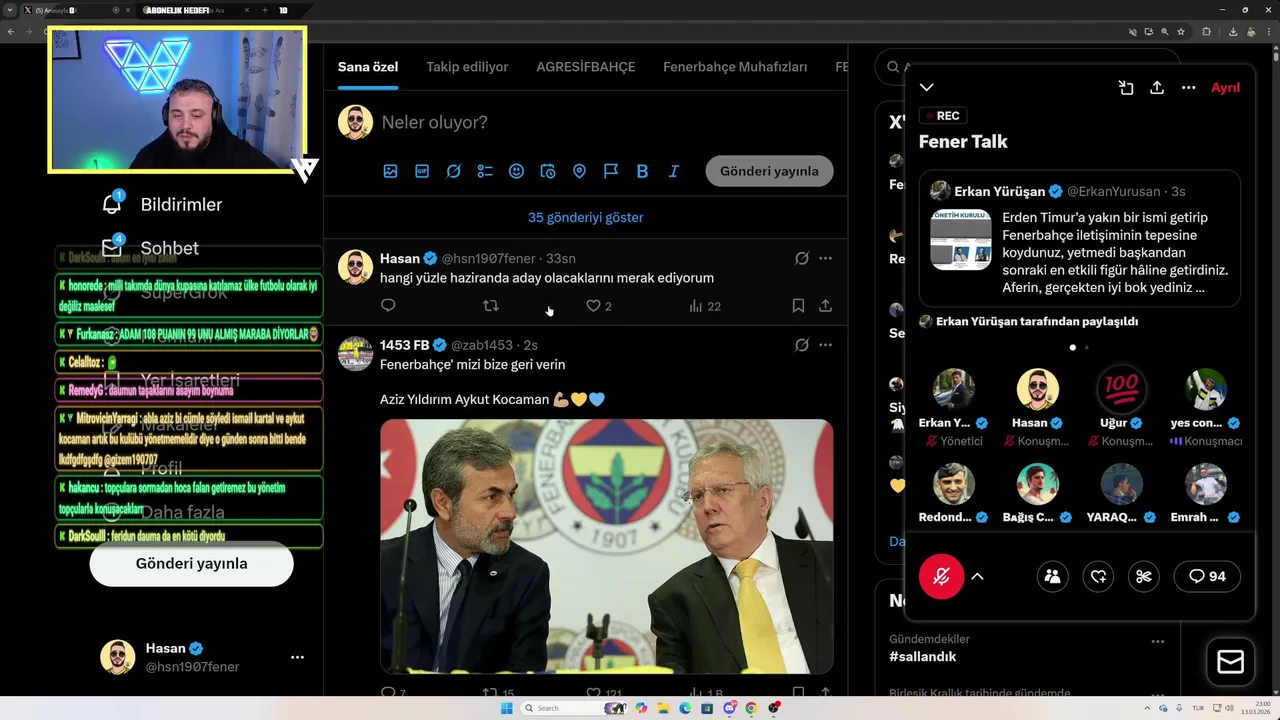Select Bağış C... listener avatar
This screenshot has width=1280, height=720.
[x=1038, y=484]
